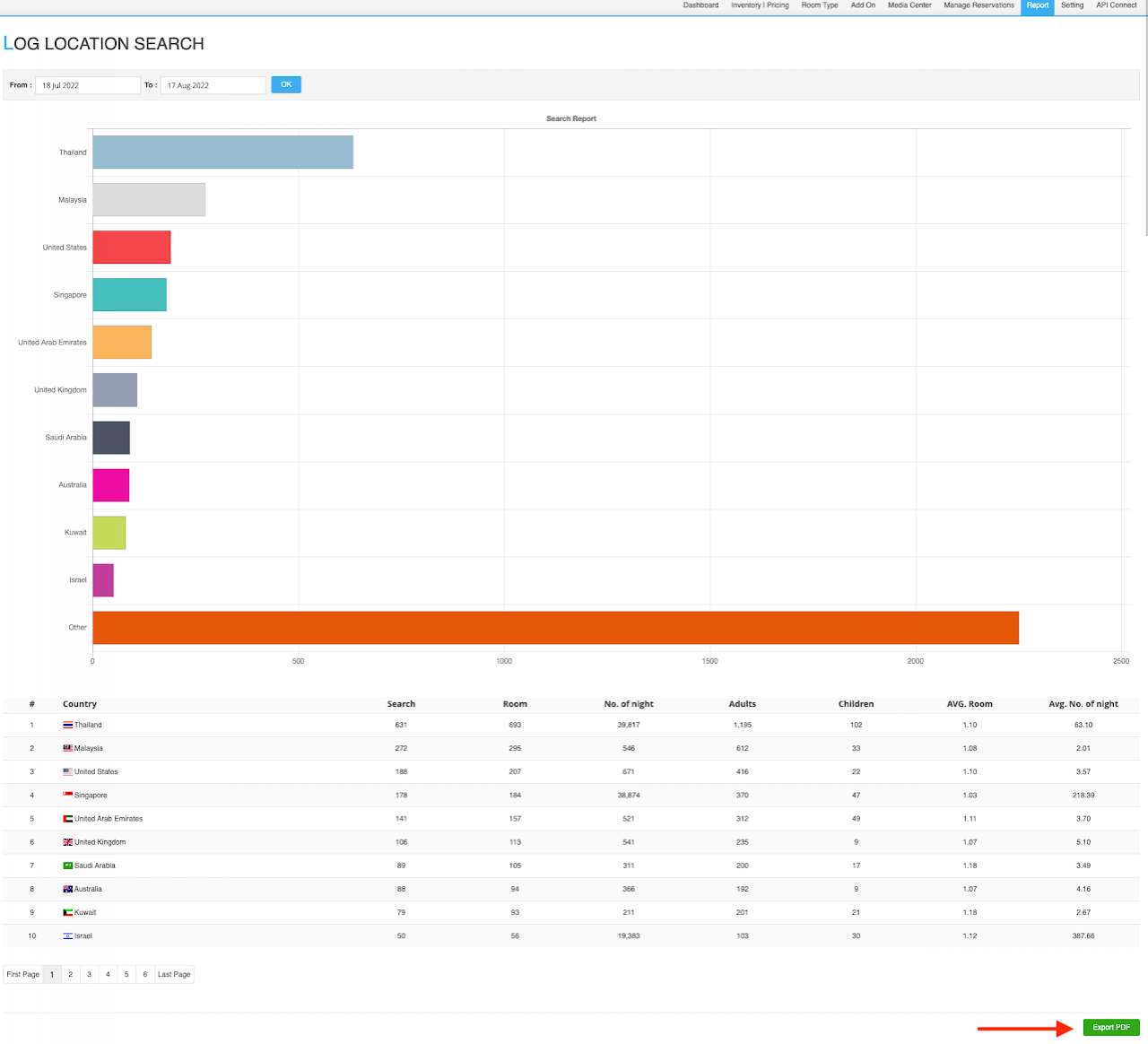The height and width of the screenshot is (1044, 1148).
Task: Open the API Connect menu item
Action: point(1116,5)
